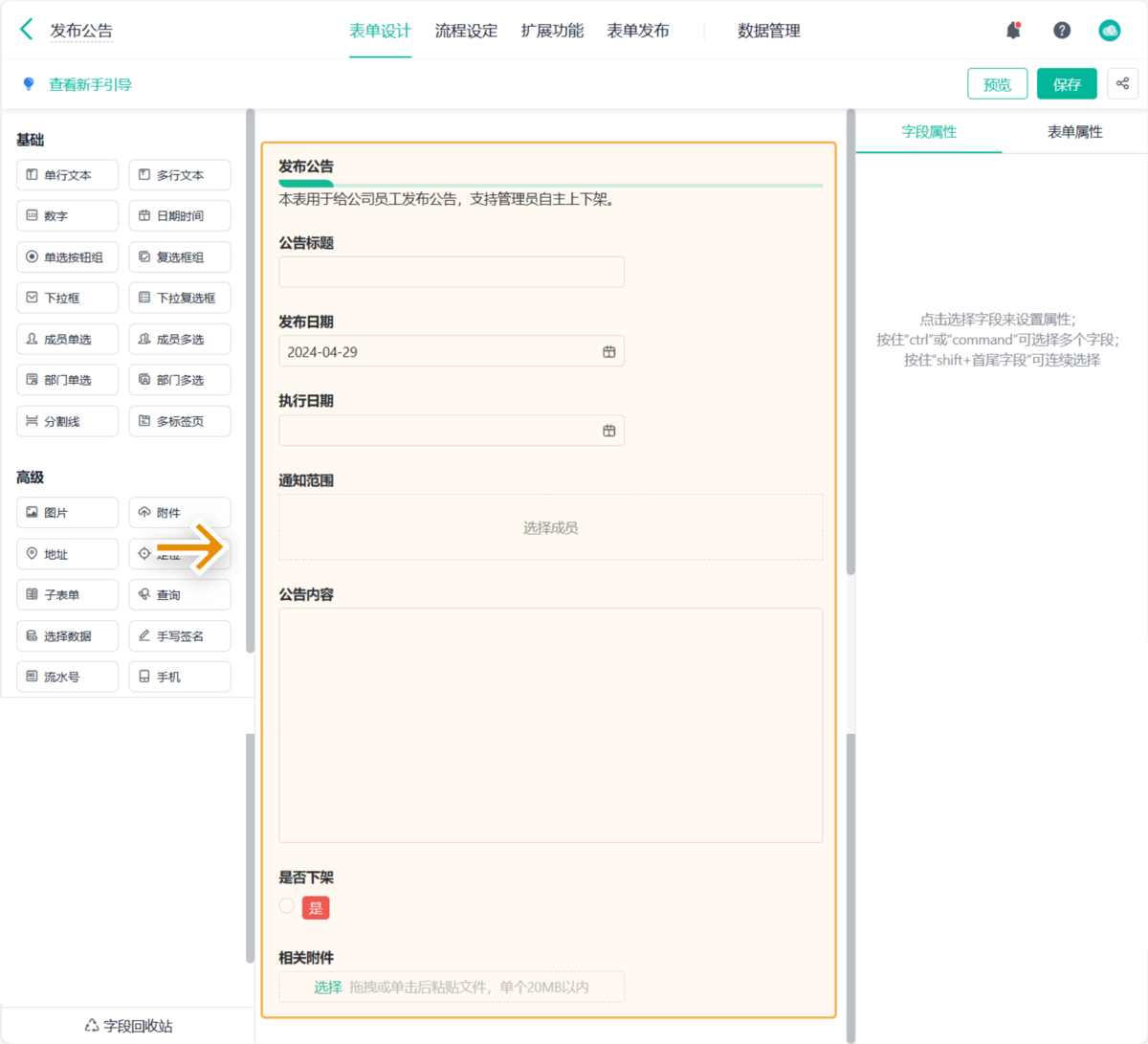Click the help question mark icon

[1062, 31]
